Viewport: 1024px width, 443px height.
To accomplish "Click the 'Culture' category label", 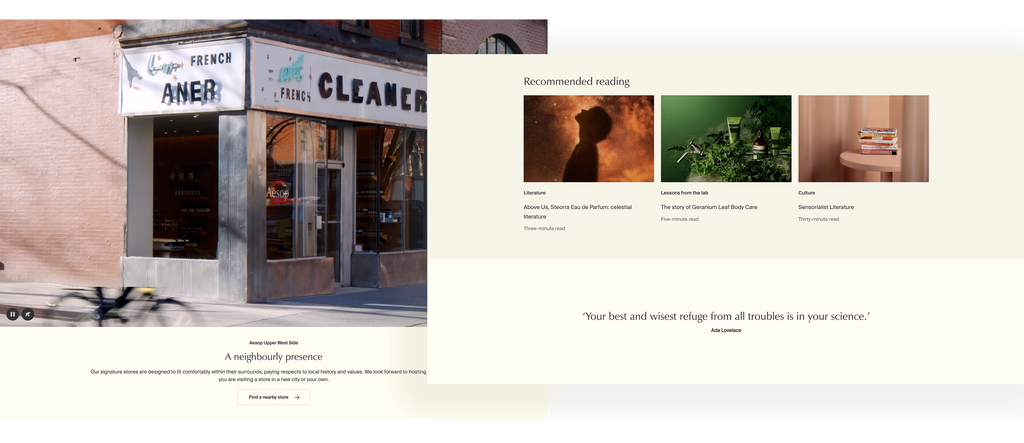I will tap(807, 193).
